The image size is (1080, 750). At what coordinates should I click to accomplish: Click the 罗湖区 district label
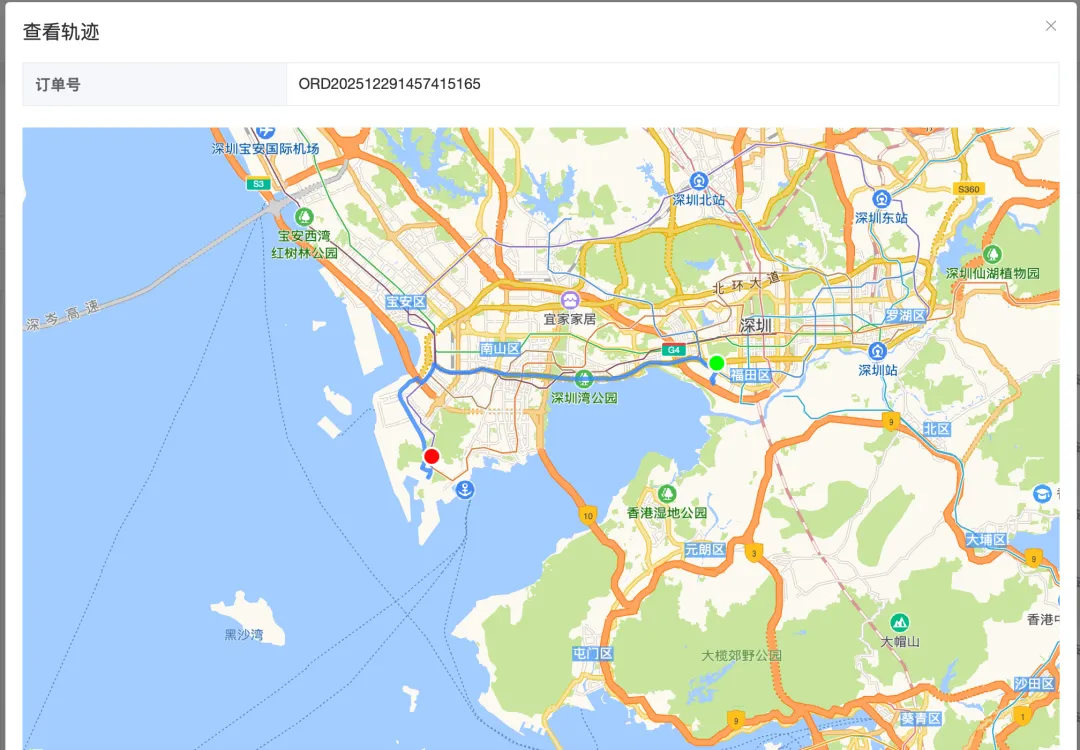click(906, 315)
